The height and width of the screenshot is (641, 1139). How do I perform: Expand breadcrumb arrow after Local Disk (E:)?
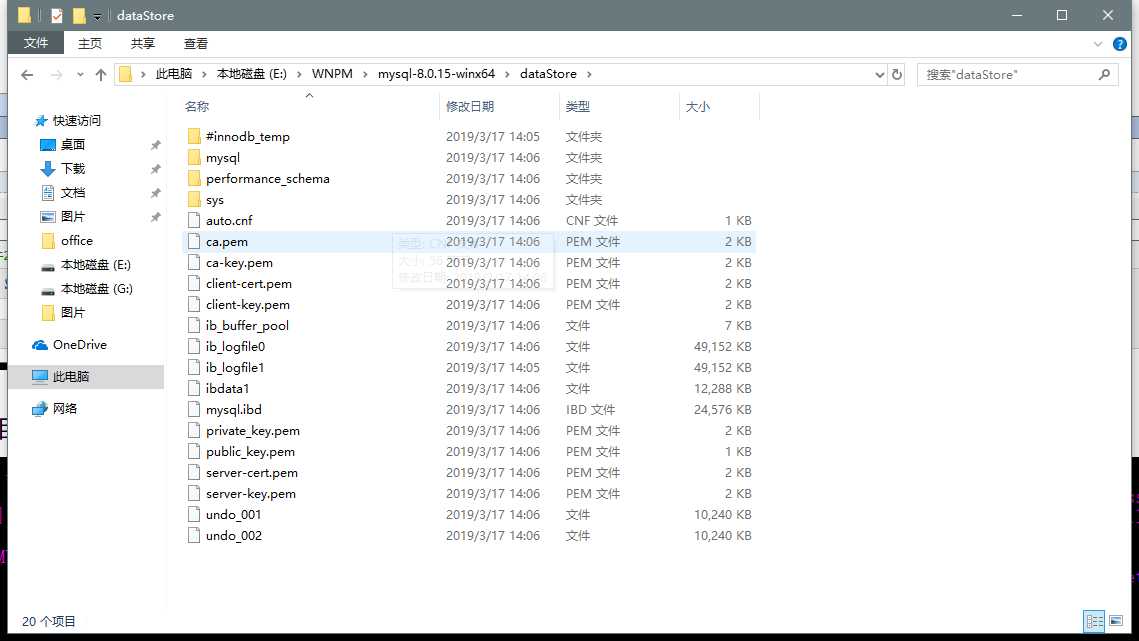point(299,74)
